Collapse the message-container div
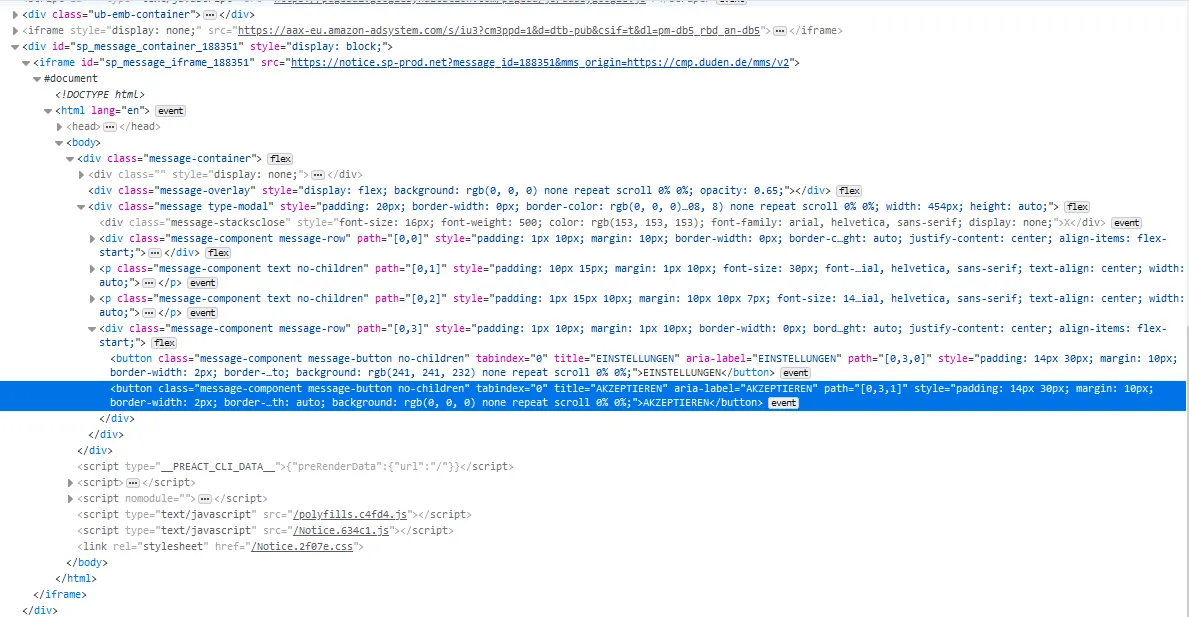The image size is (1189, 617). coord(70,158)
